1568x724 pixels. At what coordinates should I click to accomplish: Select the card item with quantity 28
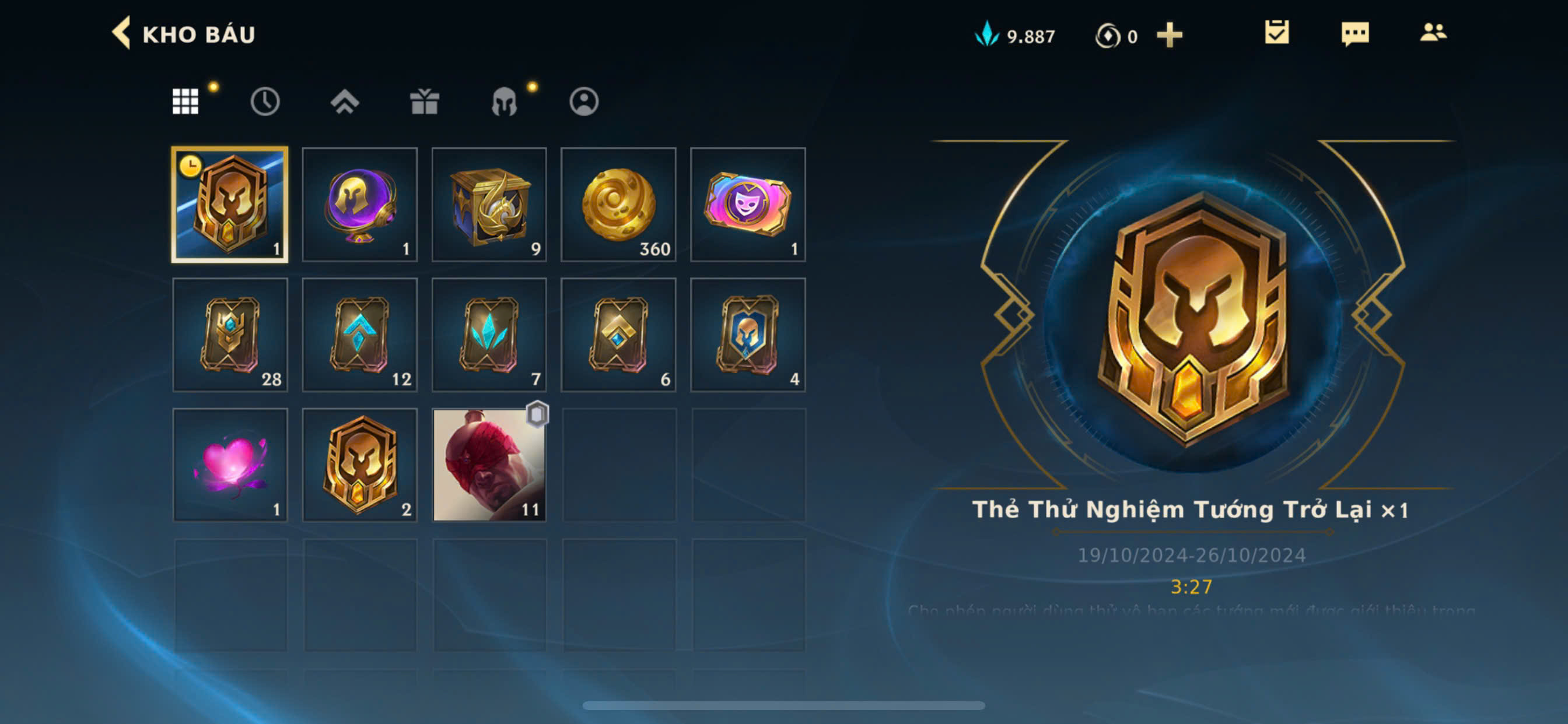click(x=230, y=335)
